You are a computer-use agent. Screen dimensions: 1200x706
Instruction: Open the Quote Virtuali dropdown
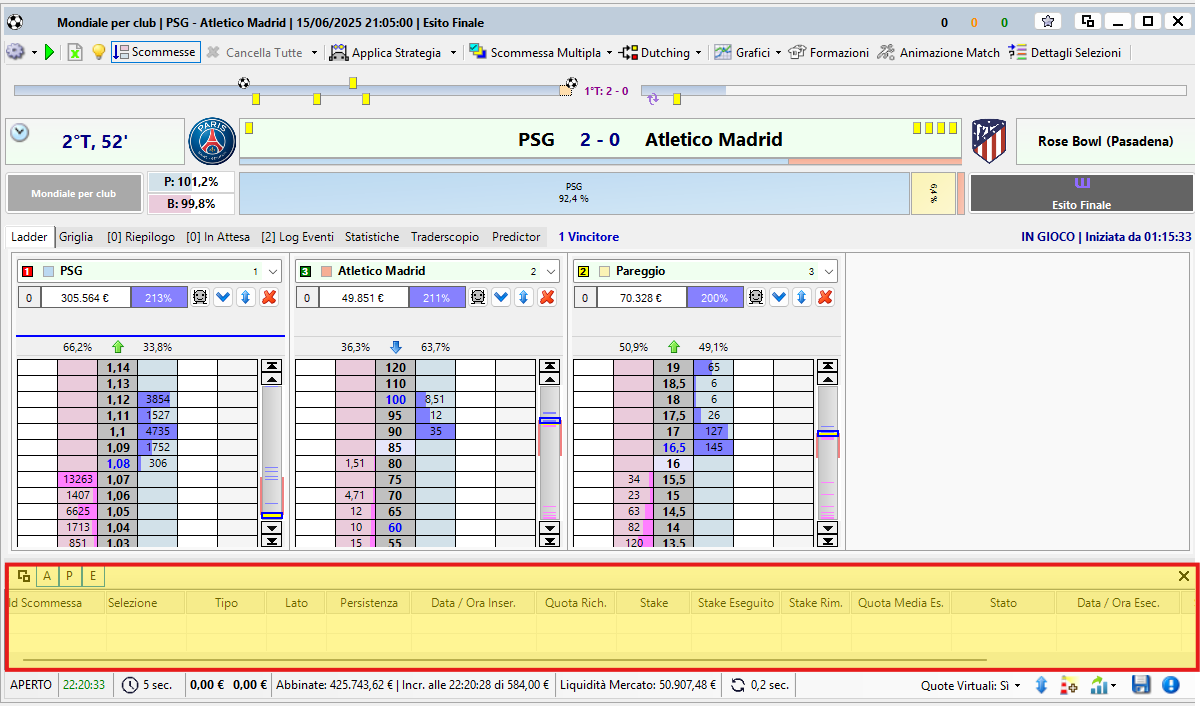click(x=1018, y=686)
